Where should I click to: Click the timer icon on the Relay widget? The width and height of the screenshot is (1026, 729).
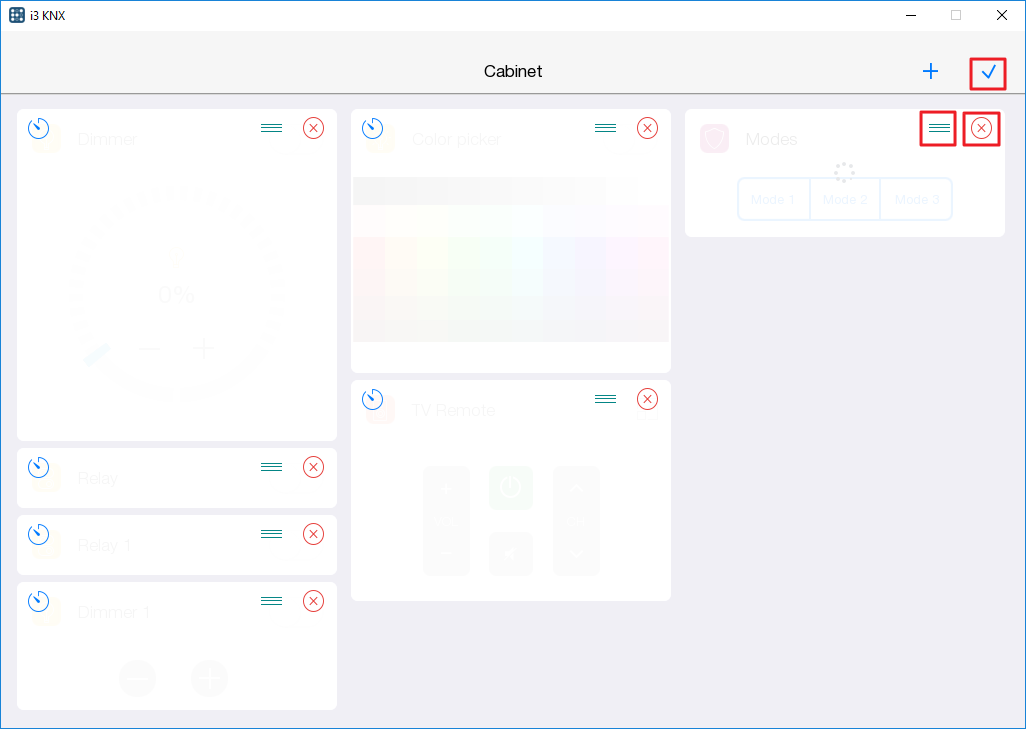pyautogui.click(x=39, y=466)
